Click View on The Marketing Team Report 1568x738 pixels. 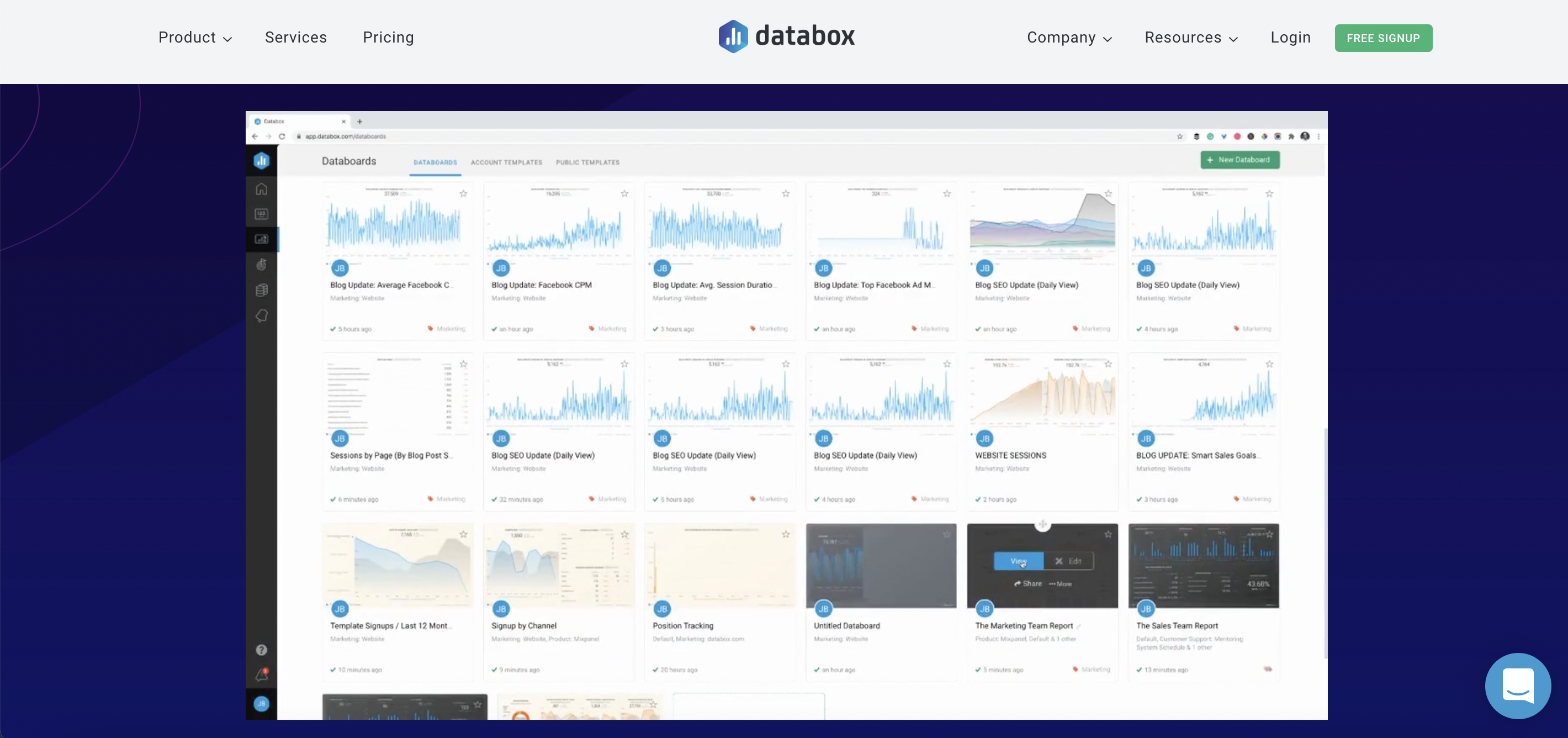1018,561
